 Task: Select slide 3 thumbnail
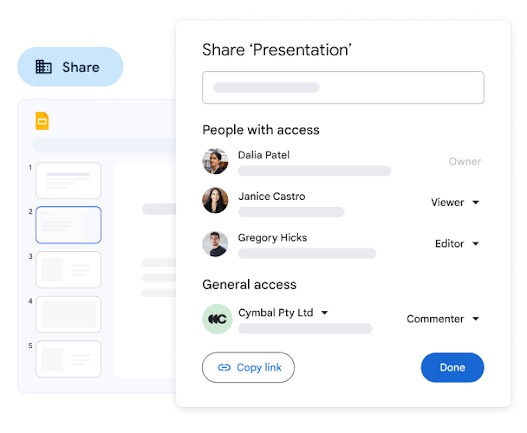click(69, 270)
